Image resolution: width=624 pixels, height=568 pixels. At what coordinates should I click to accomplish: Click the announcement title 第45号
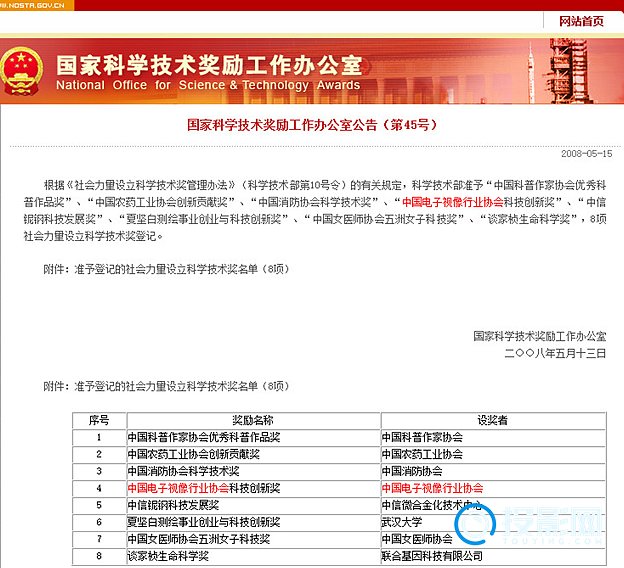[312, 125]
